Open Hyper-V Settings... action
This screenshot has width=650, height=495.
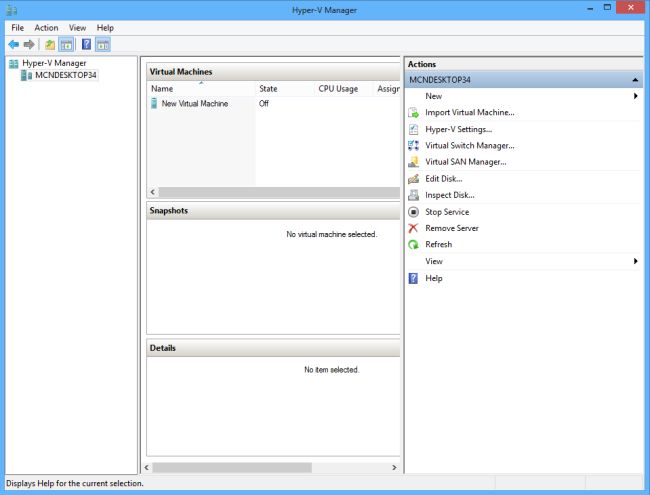click(x=458, y=129)
